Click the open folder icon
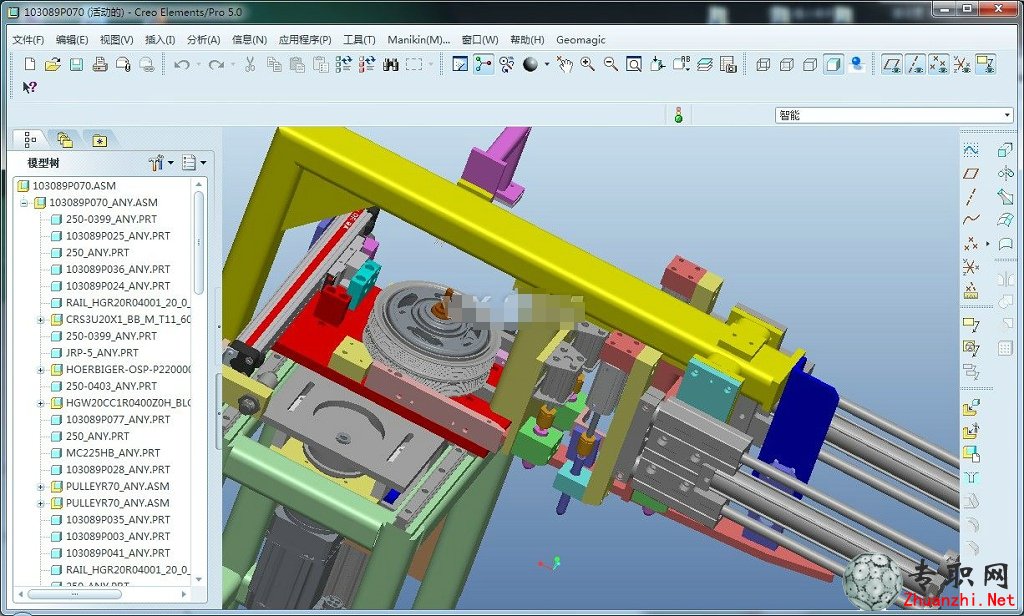This screenshot has height=616, width=1024. point(53,64)
